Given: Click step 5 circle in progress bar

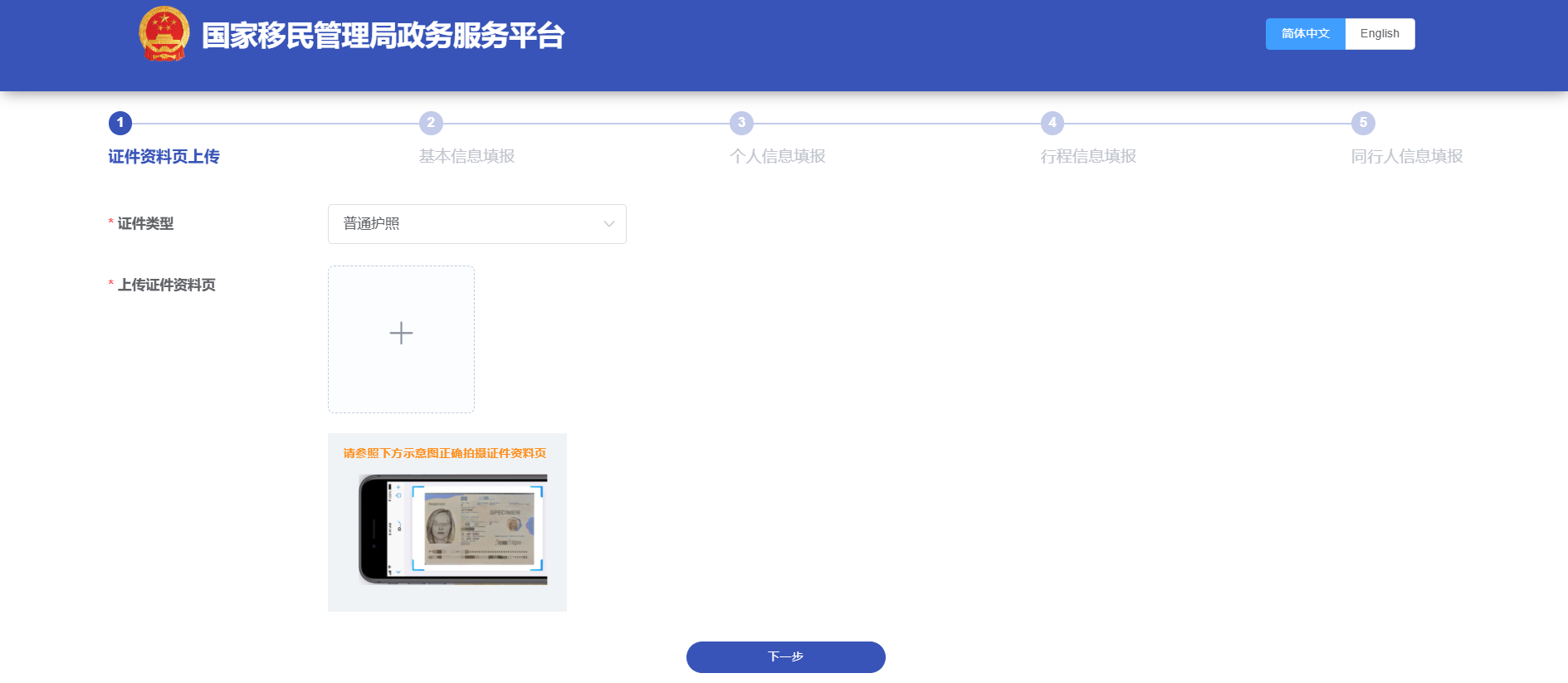Looking at the screenshot, I should [x=1363, y=123].
